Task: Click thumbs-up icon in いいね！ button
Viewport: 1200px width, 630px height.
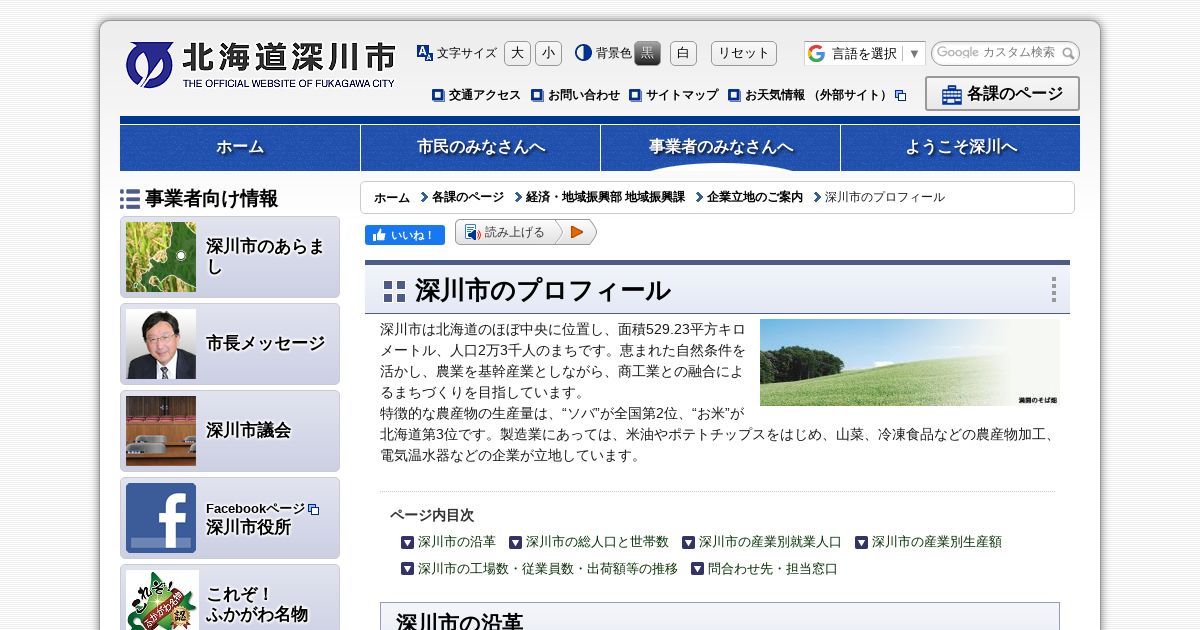Action: [379, 235]
